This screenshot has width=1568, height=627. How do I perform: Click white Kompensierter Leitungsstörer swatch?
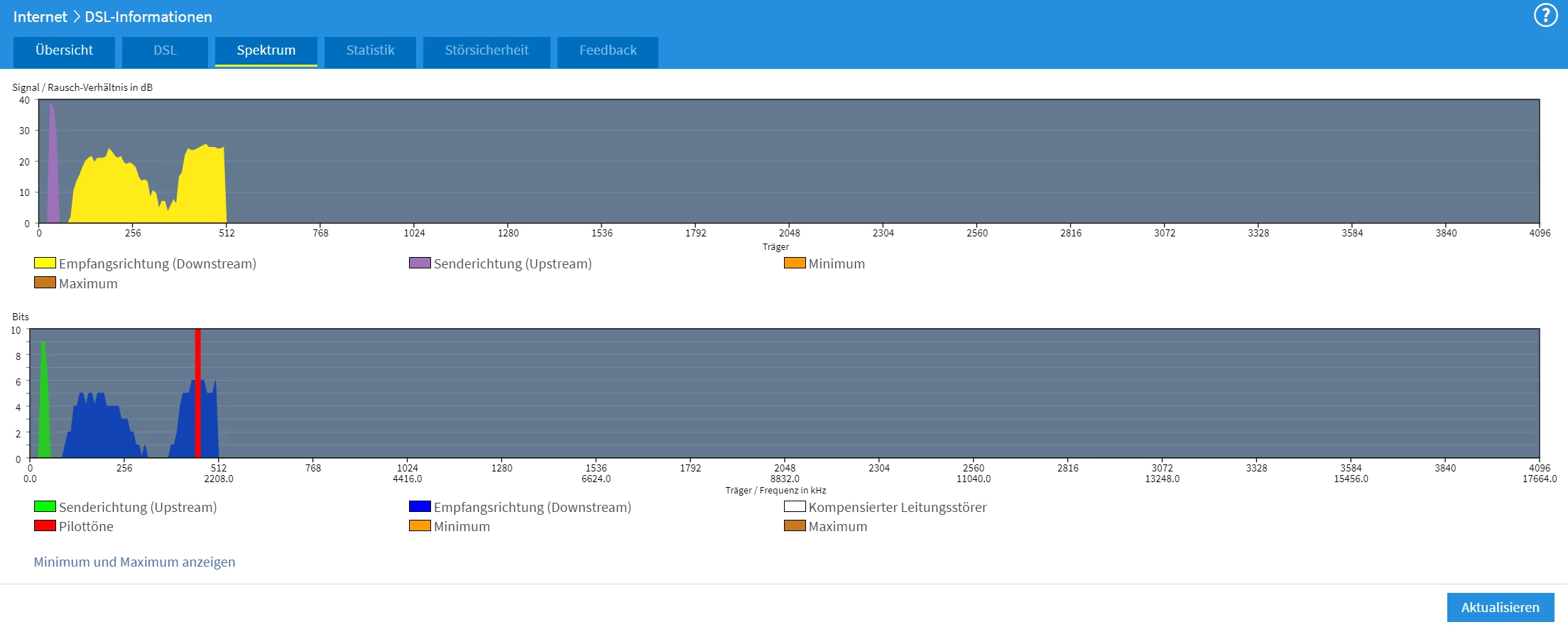pos(795,506)
